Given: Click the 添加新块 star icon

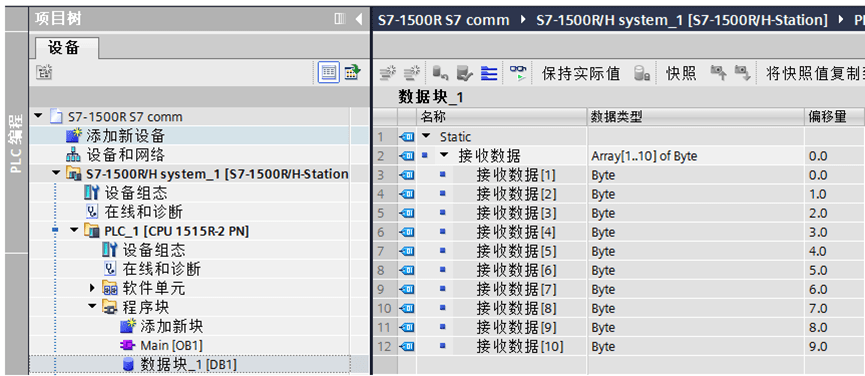Looking at the screenshot, I should (x=127, y=326).
